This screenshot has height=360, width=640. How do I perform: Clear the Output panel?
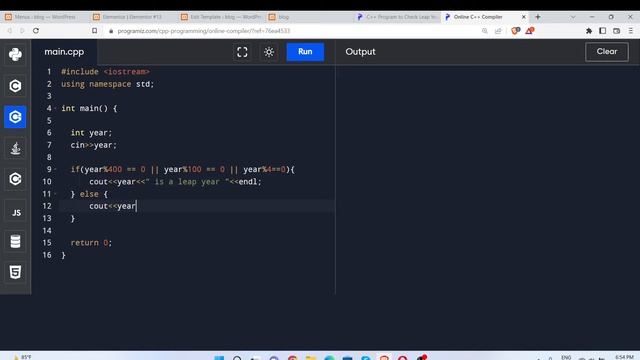pyautogui.click(x=607, y=52)
